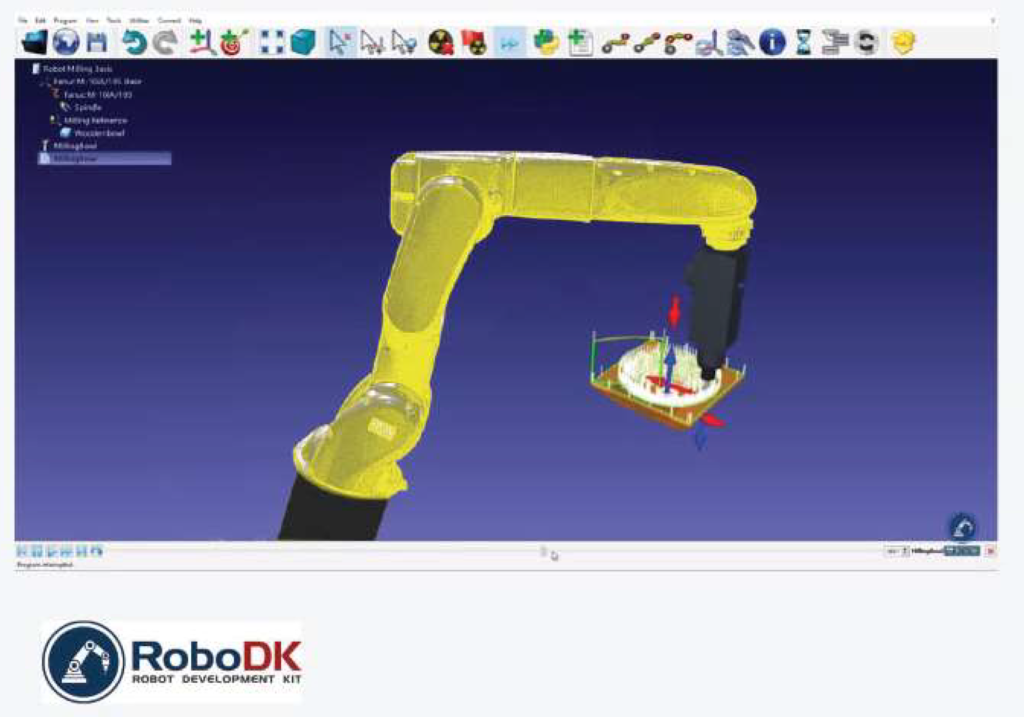Select the Wooden bowl object item

tap(92, 133)
